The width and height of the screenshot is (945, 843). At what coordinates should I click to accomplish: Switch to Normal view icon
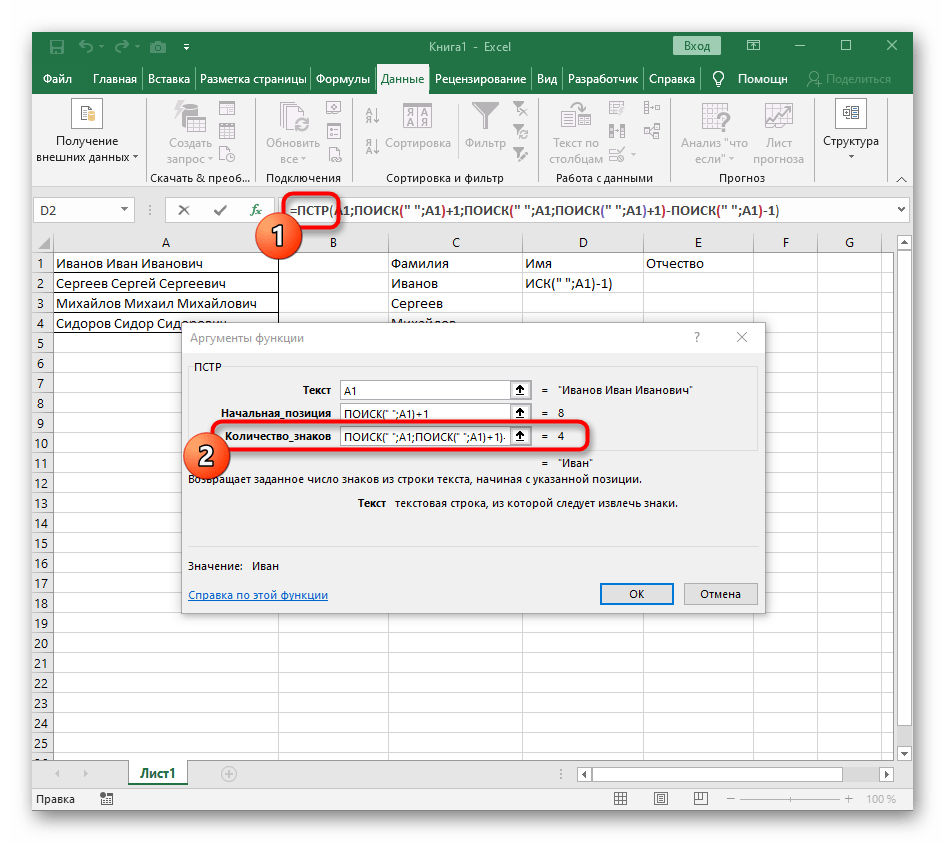coord(620,798)
